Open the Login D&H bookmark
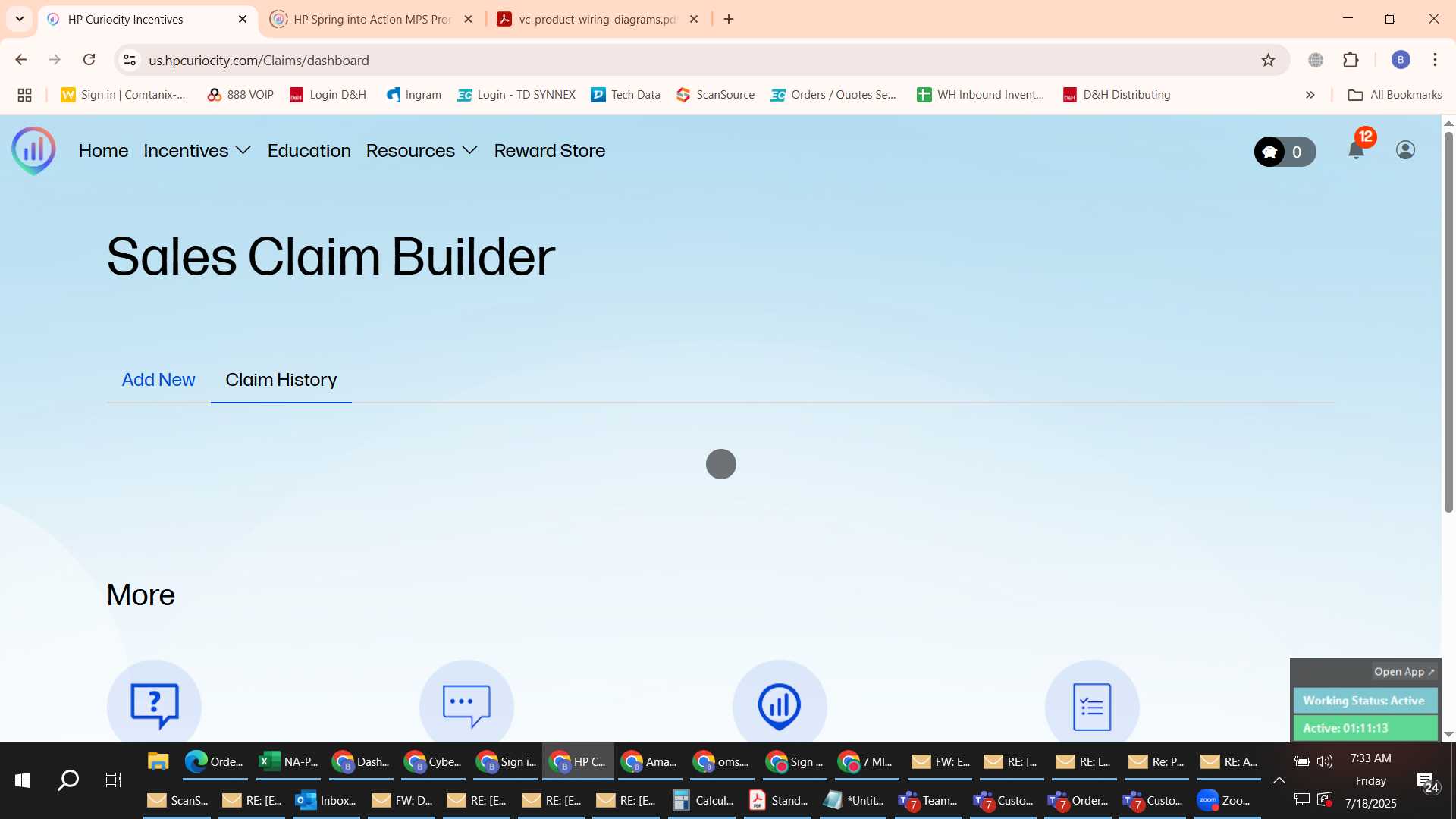 point(328,95)
